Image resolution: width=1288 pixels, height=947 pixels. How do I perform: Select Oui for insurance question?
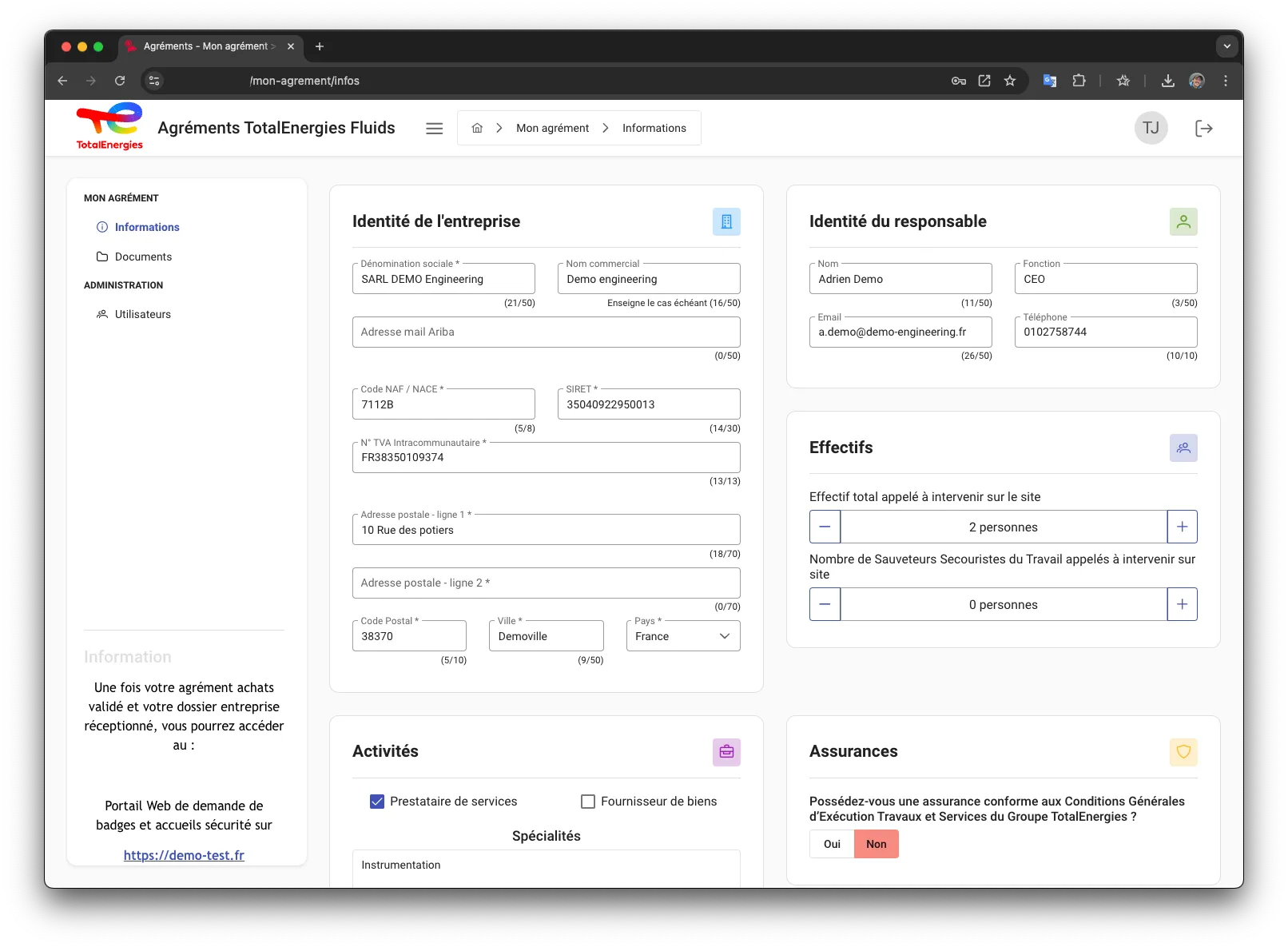[832, 844]
